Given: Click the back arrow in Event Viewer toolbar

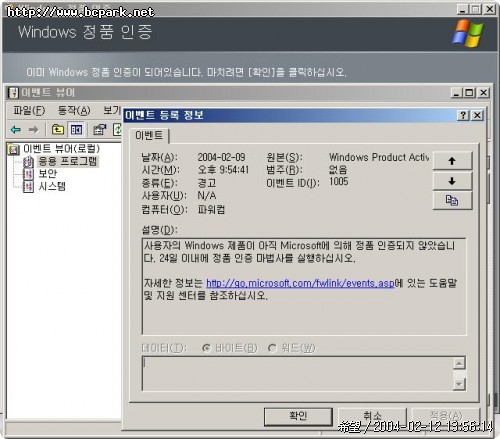Looking at the screenshot, I should tap(16, 129).
